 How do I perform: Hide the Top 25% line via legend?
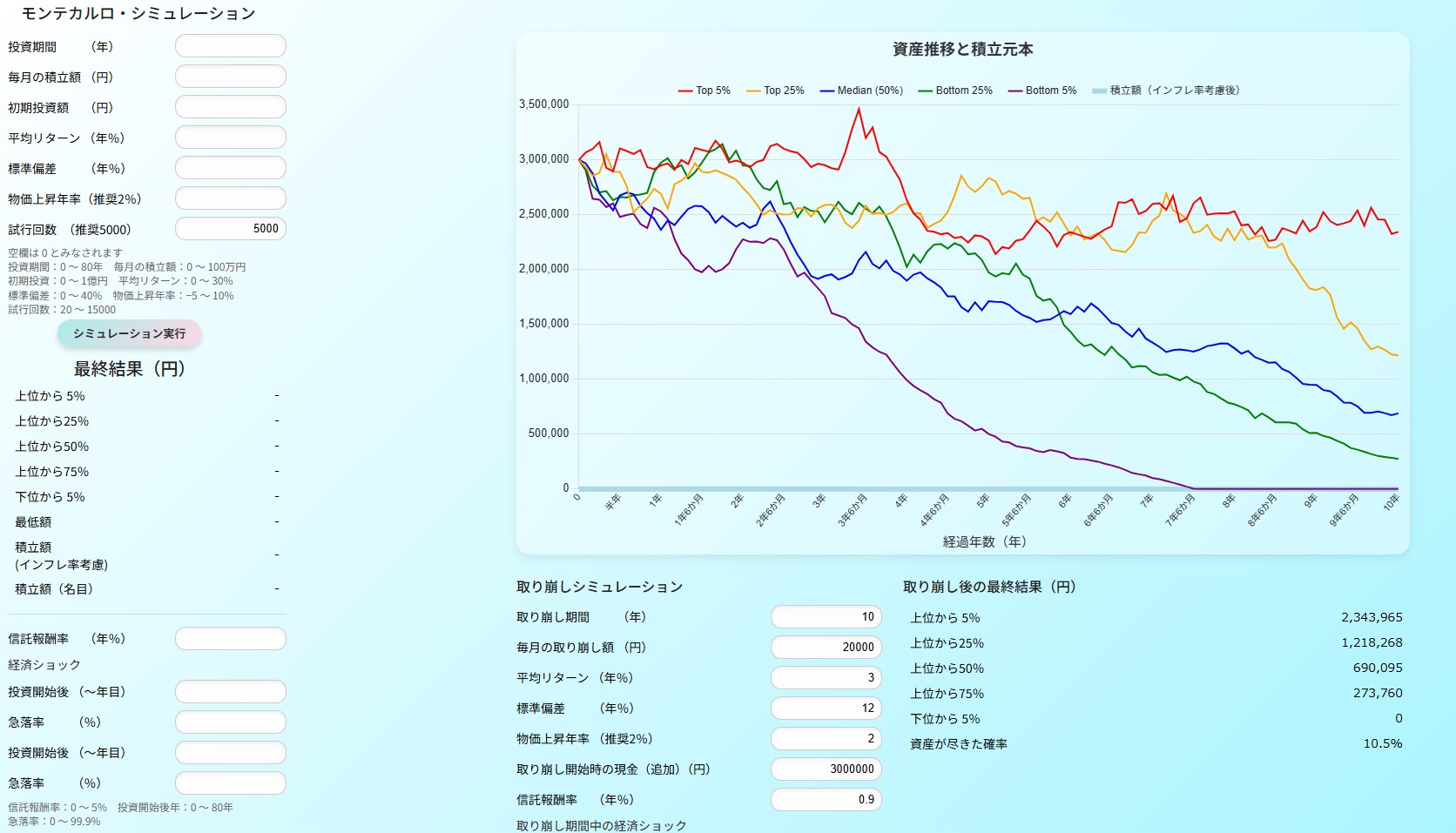point(775,91)
